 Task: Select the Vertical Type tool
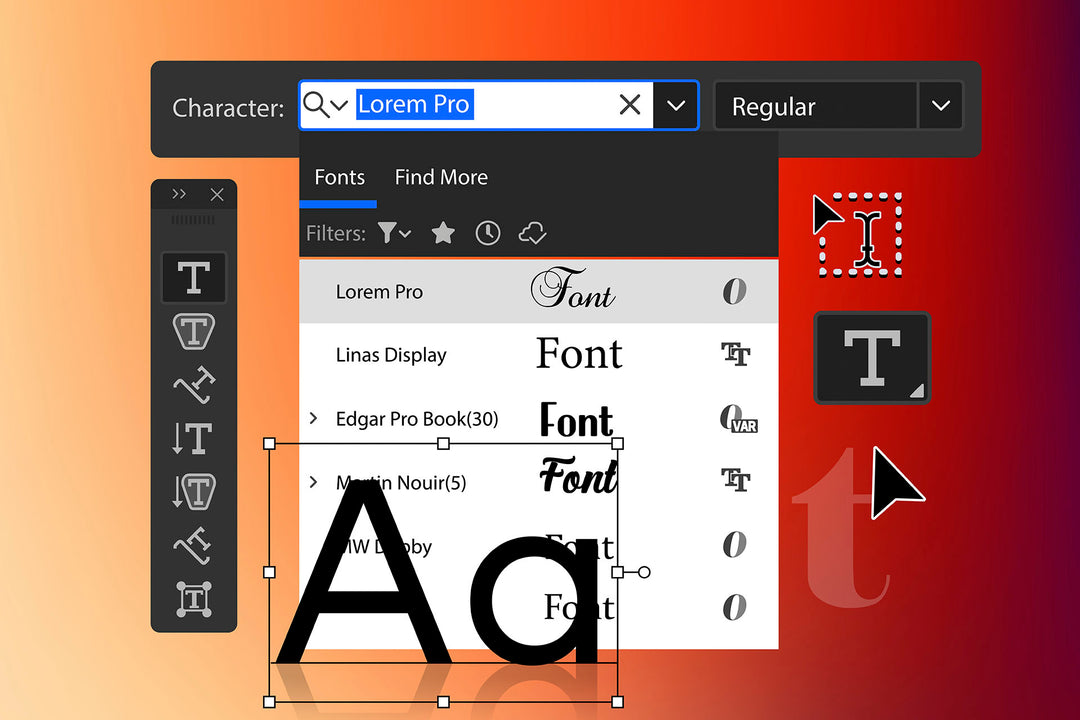[x=194, y=438]
